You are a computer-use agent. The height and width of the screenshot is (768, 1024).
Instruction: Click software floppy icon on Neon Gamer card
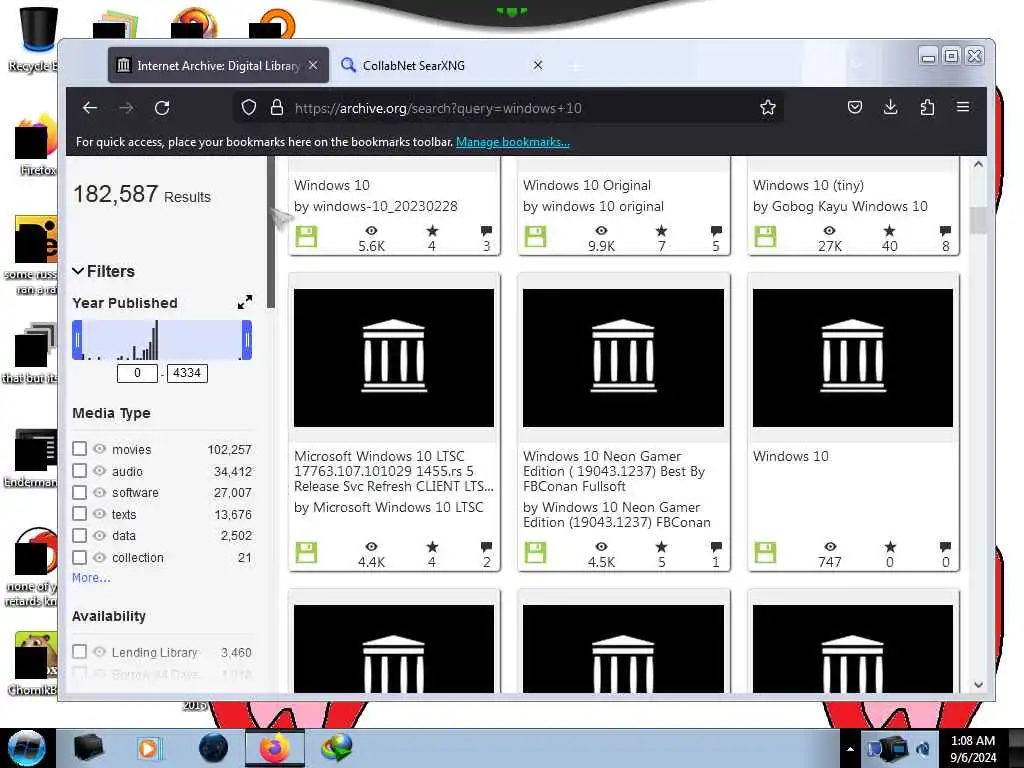pos(536,552)
